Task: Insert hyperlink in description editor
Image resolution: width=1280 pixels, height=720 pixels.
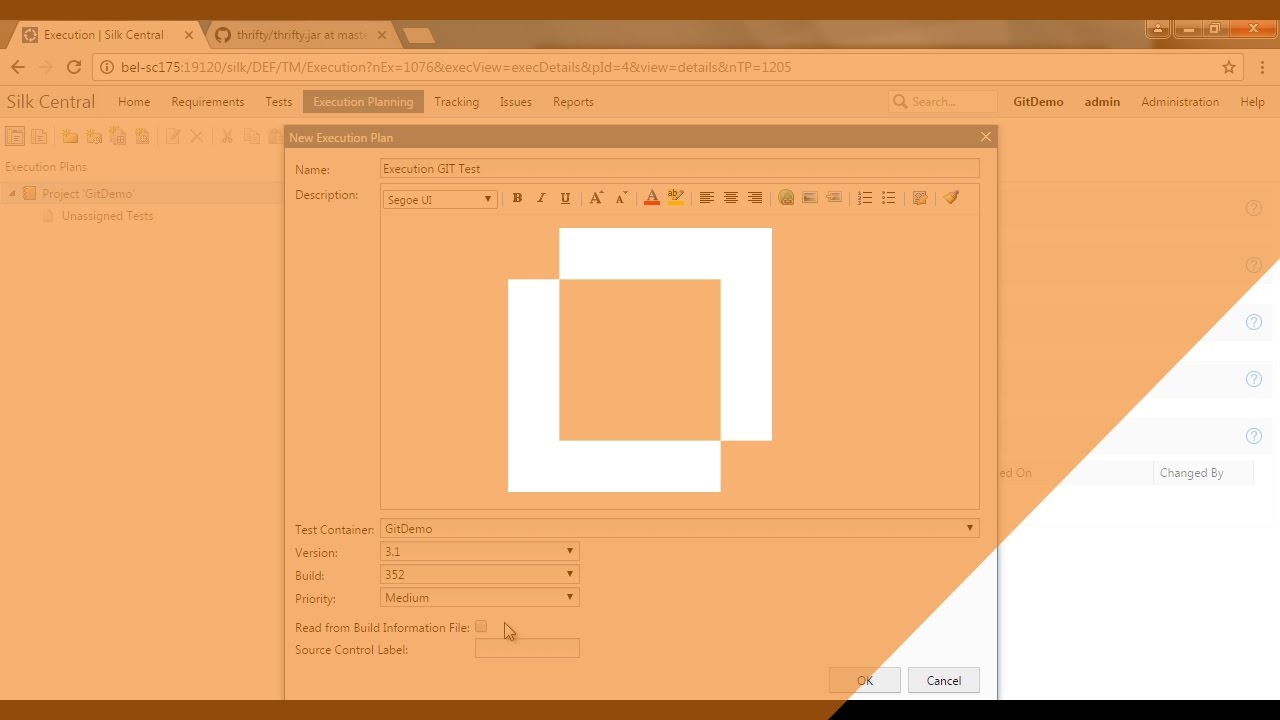Action: [786, 198]
